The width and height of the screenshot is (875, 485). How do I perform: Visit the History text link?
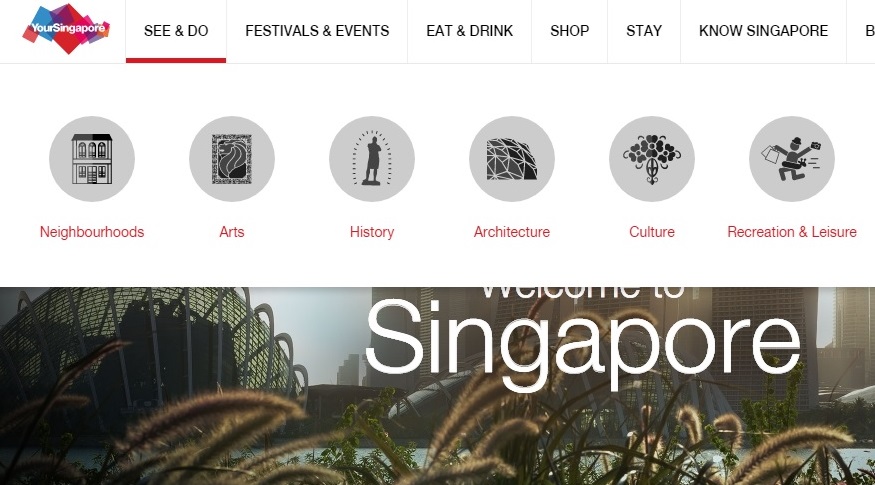click(372, 232)
